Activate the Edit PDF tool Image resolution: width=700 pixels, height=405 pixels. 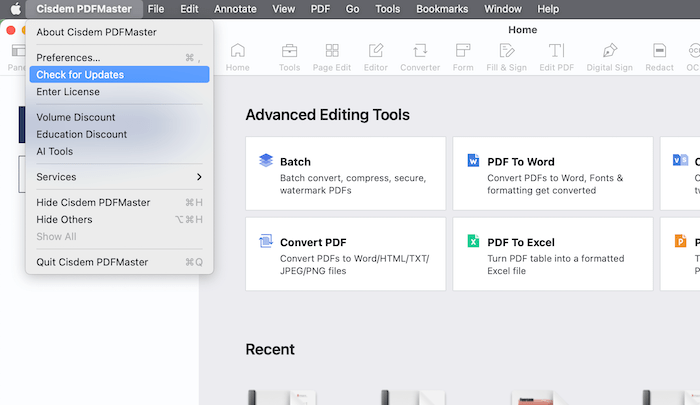click(x=556, y=57)
